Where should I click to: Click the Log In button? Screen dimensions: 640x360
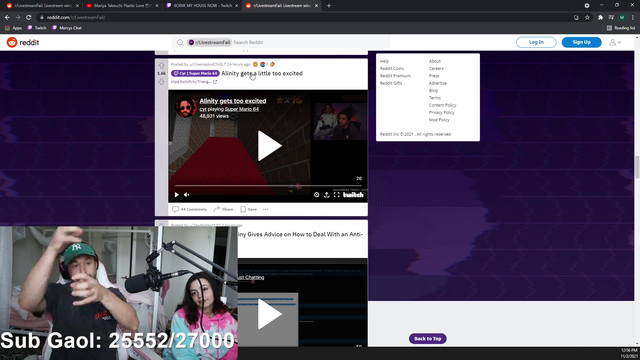pos(536,42)
